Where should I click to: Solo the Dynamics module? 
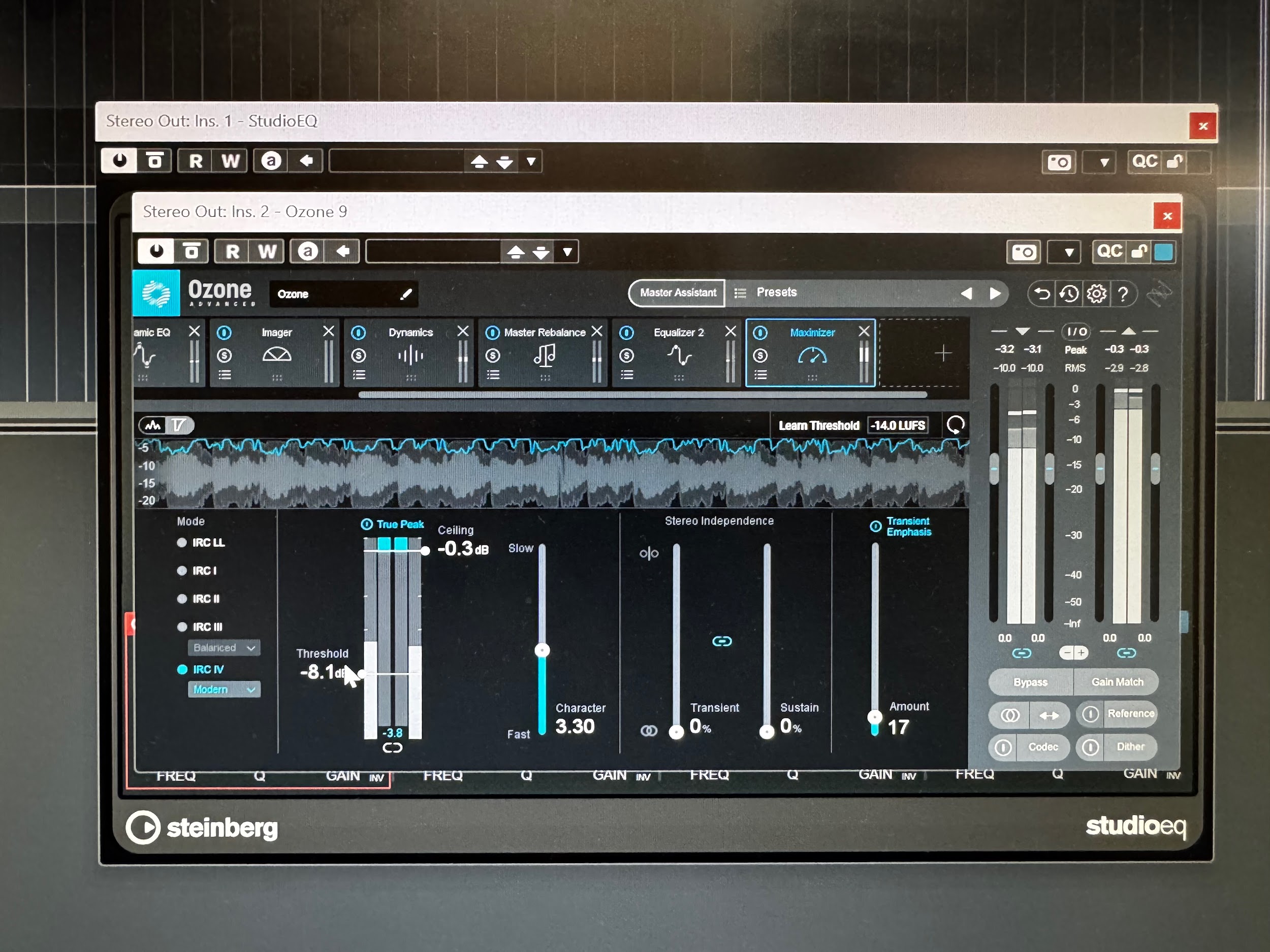click(x=359, y=356)
